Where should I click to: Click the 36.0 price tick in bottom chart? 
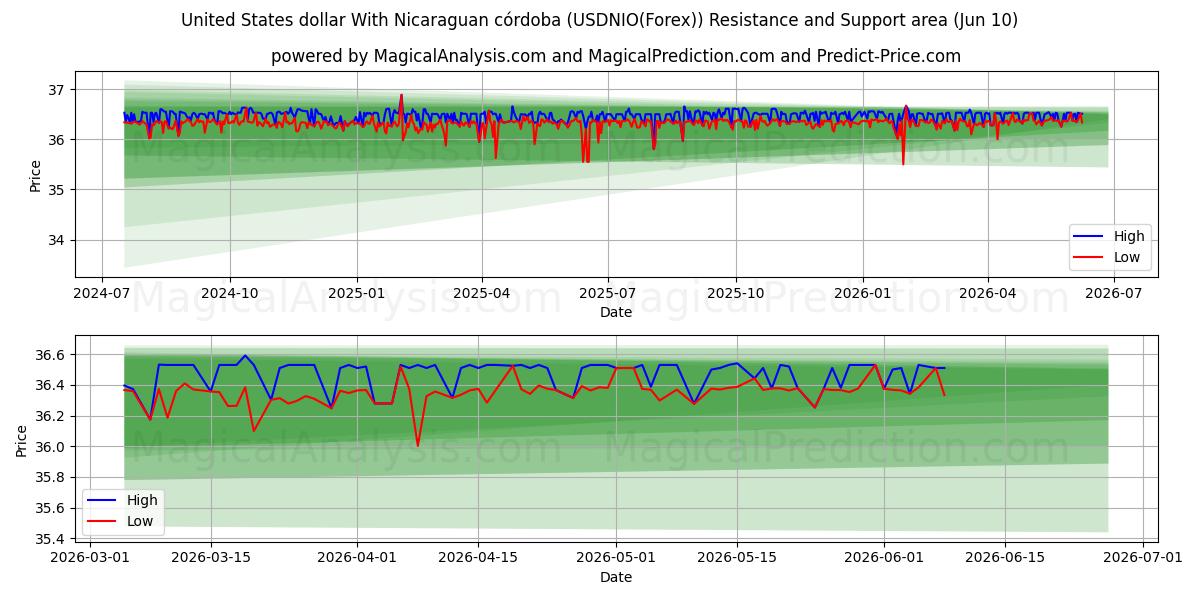tap(50, 447)
